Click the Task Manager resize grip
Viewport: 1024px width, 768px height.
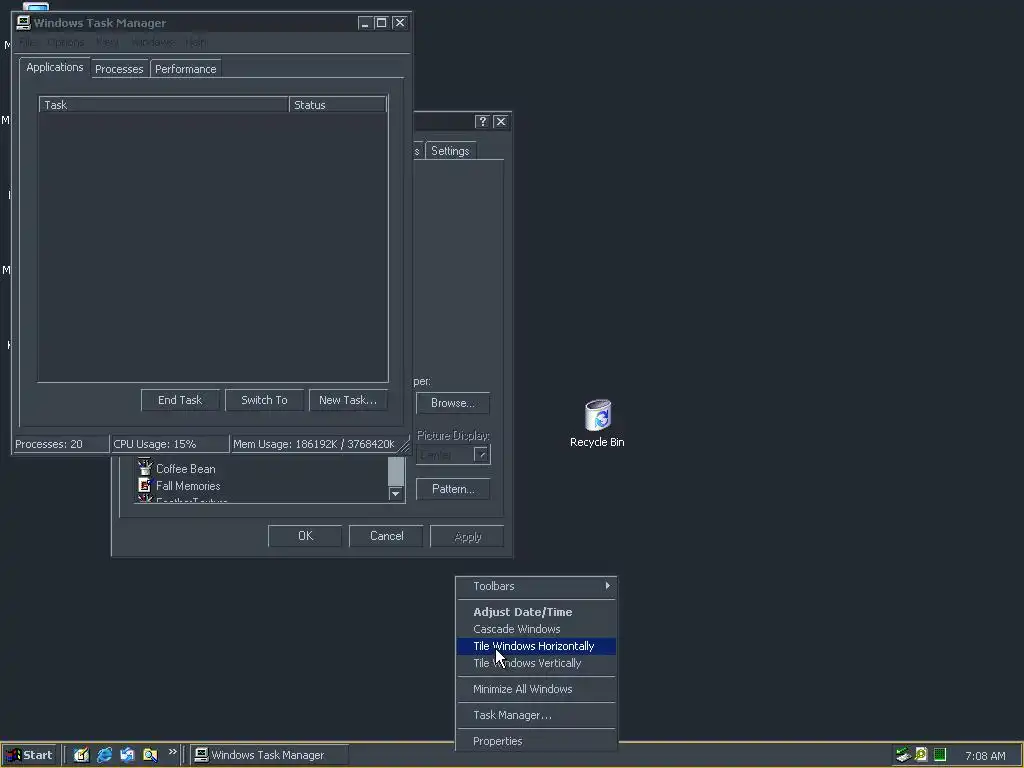[404, 446]
